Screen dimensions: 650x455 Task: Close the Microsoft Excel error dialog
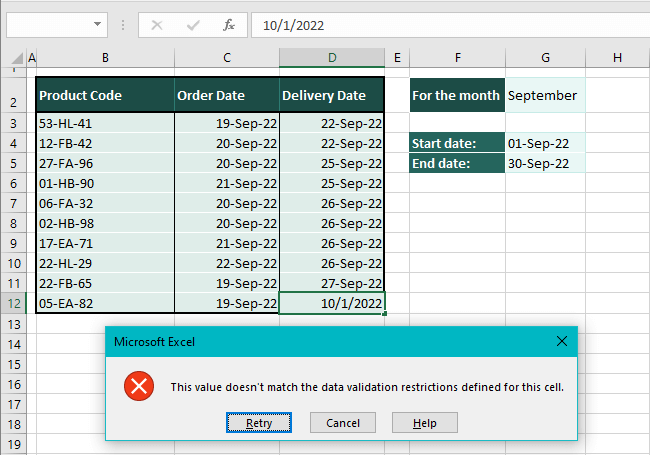[562, 342]
